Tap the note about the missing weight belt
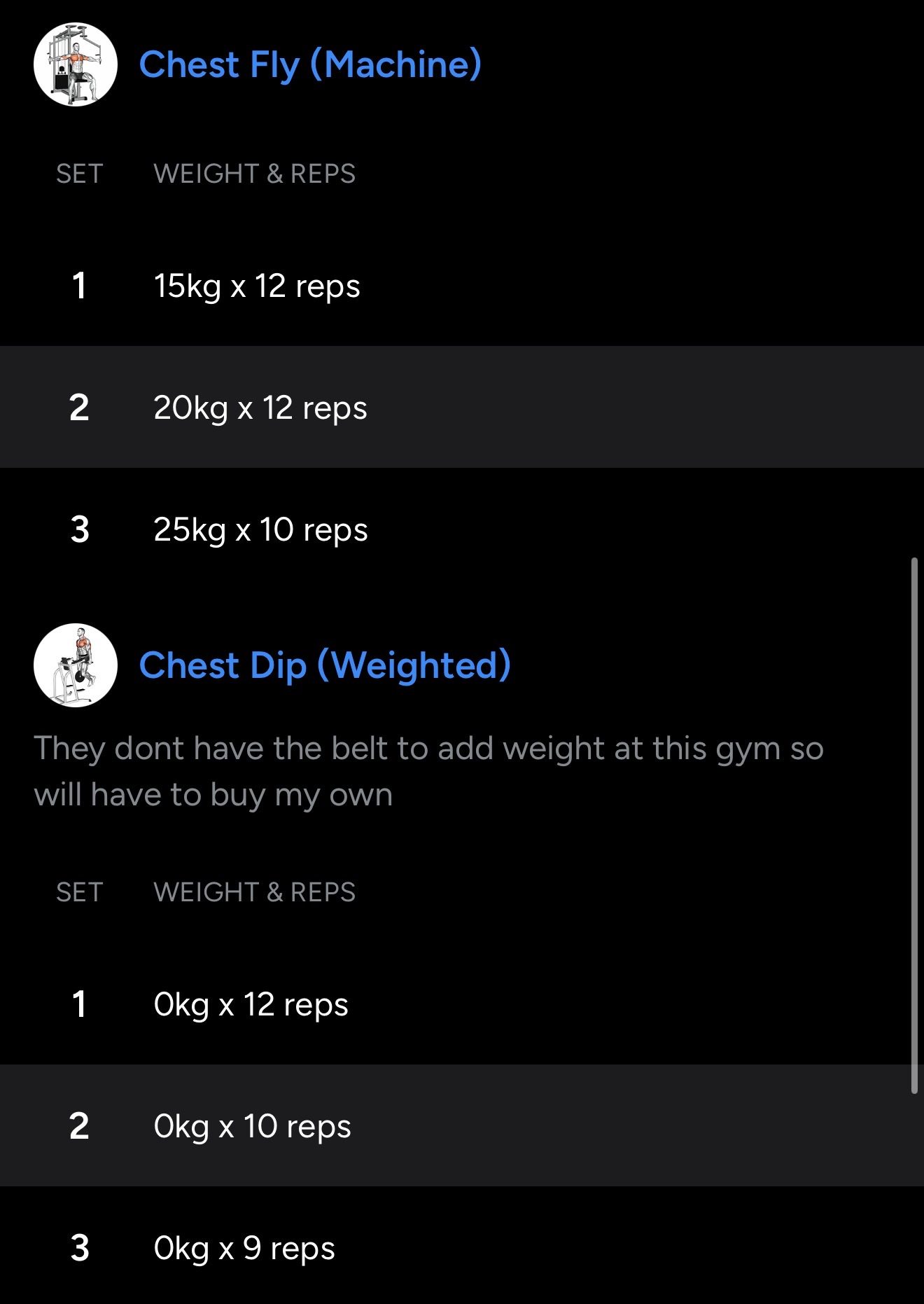 (x=428, y=771)
